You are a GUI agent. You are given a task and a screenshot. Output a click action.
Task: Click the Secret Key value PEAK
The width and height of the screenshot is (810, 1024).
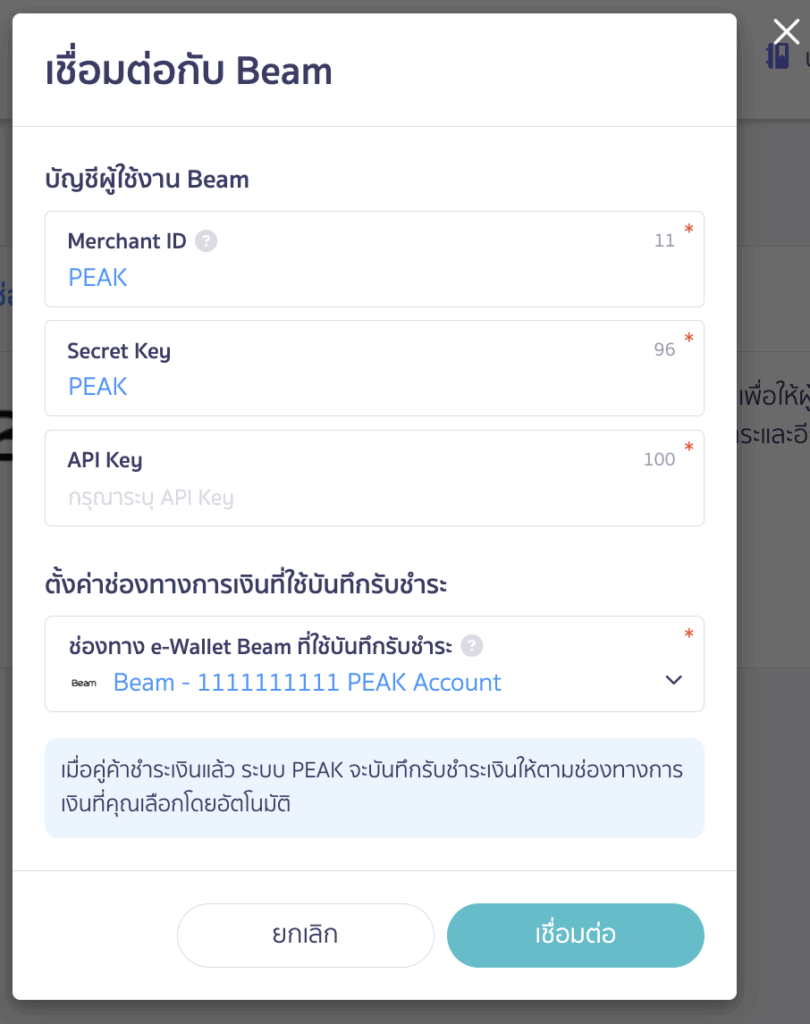tap(97, 386)
